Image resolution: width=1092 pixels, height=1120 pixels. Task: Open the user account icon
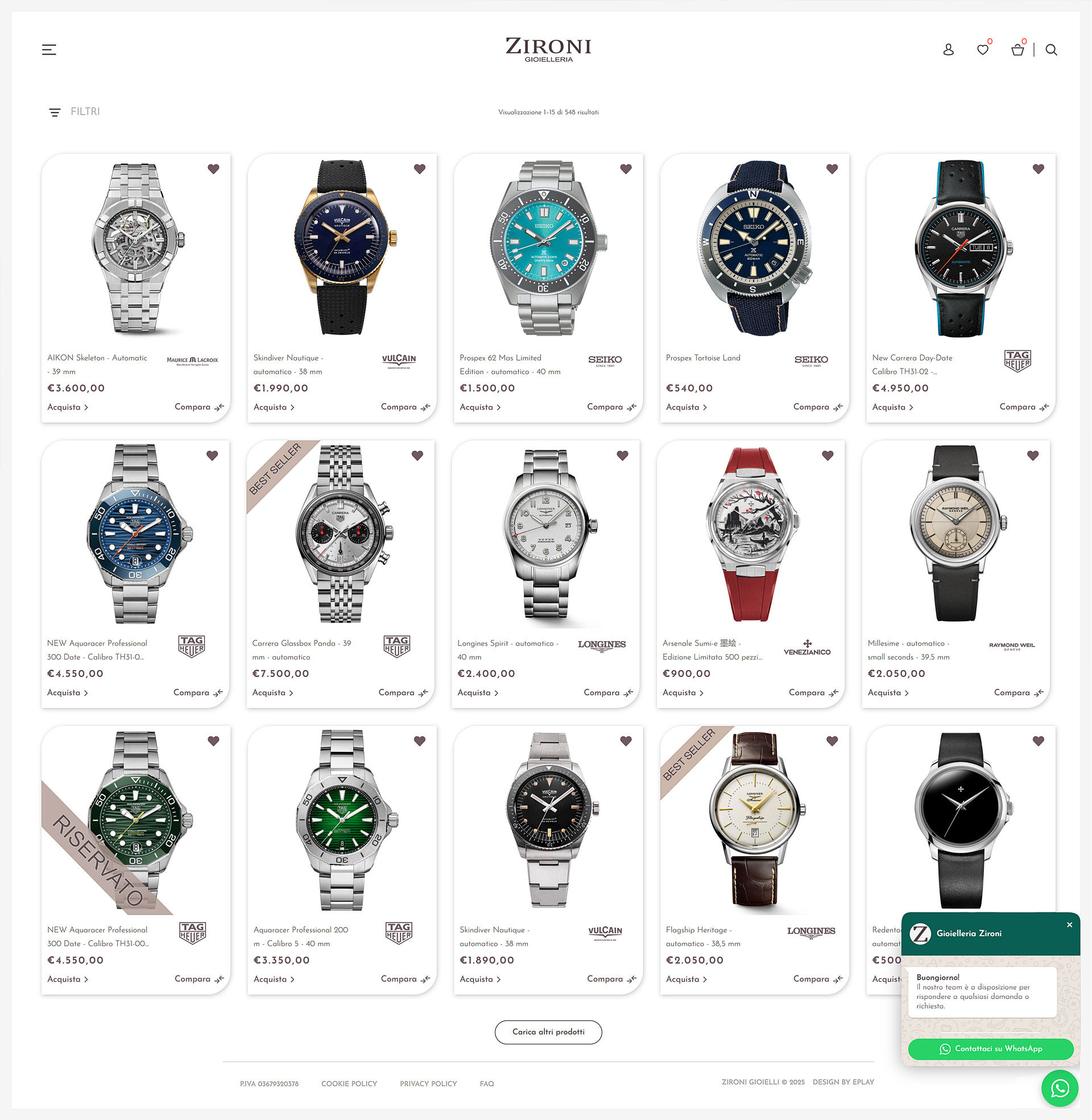pyautogui.click(x=949, y=50)
